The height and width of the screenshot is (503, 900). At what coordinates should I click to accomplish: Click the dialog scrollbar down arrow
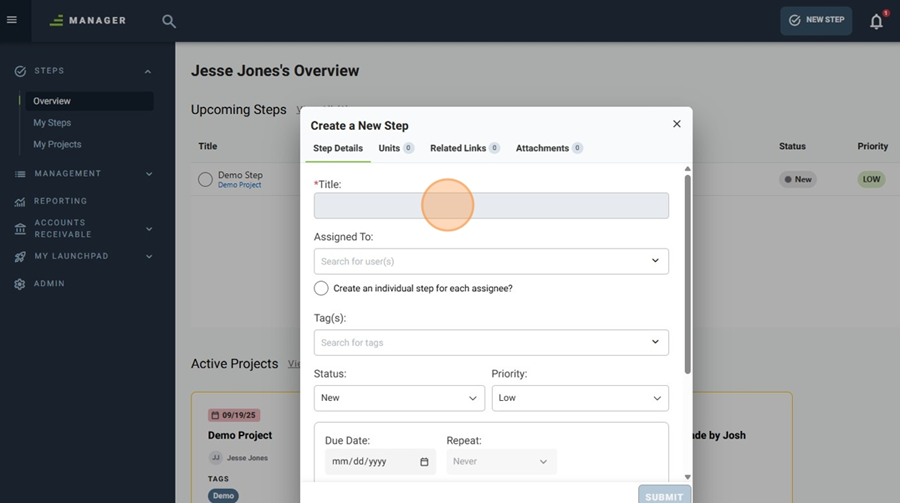coord(688,477)
